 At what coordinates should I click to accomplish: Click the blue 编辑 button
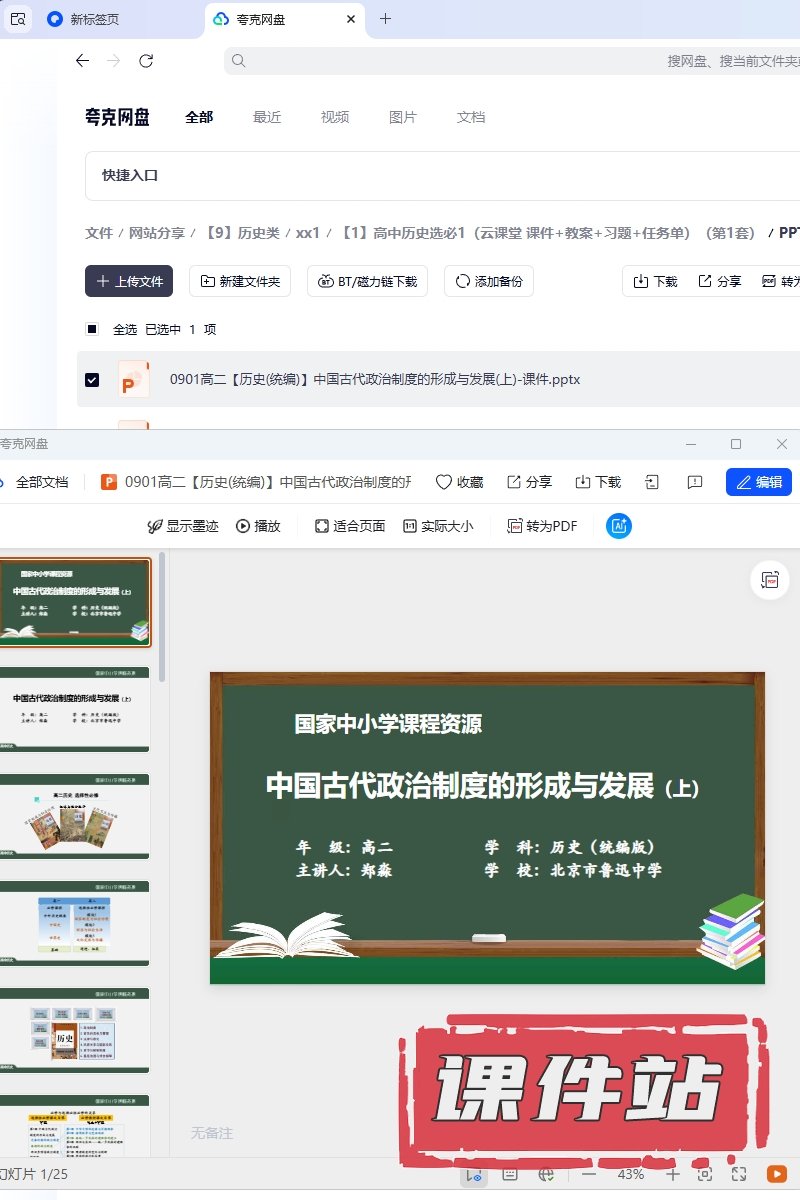pyautogui.click(x=759, y=482)
